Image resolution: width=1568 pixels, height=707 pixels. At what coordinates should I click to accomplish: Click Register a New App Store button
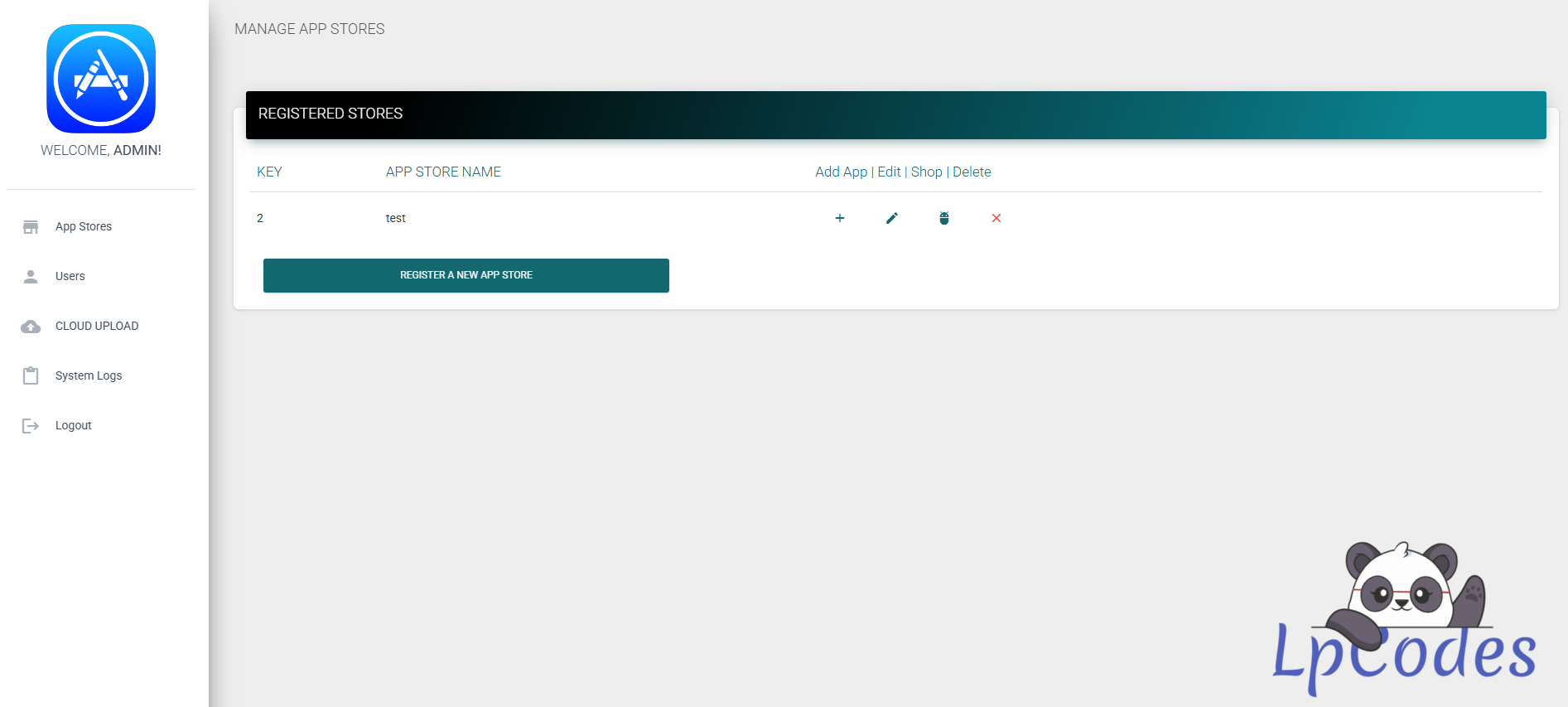click(x=466, y=275)
